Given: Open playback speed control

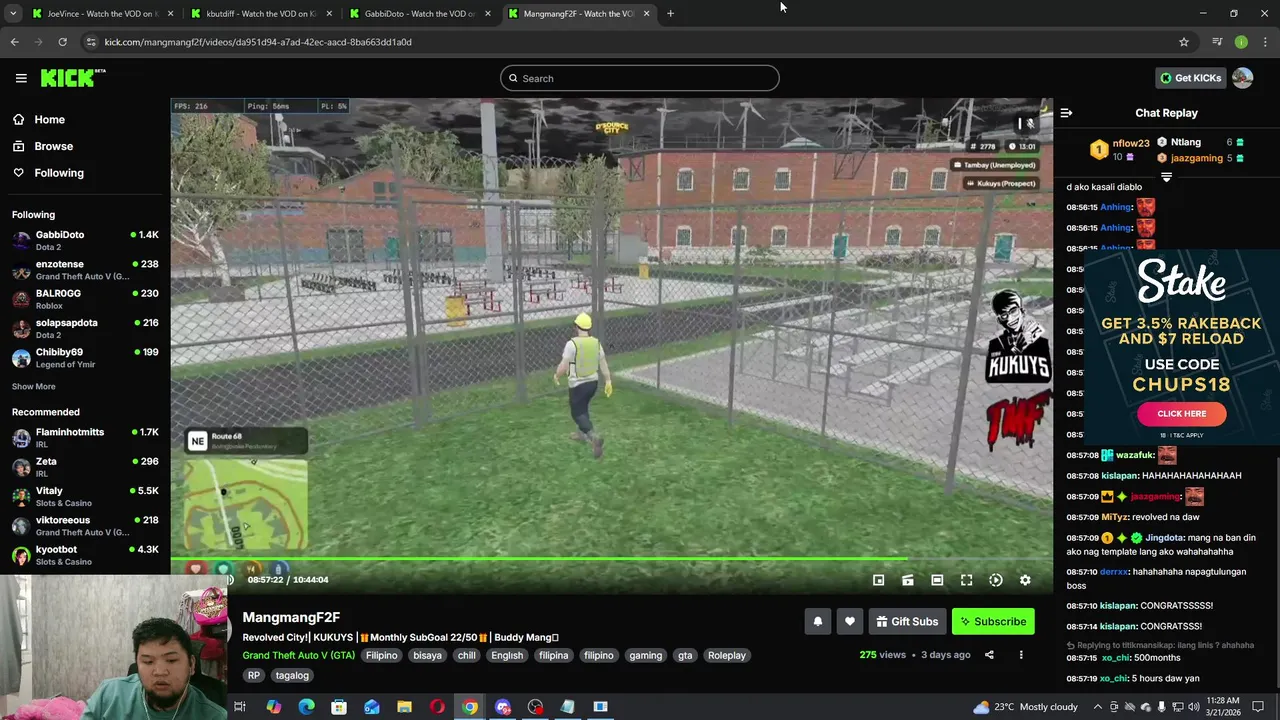Looking at the screenshot, I should pyautogui.click(x=996, y=580).
